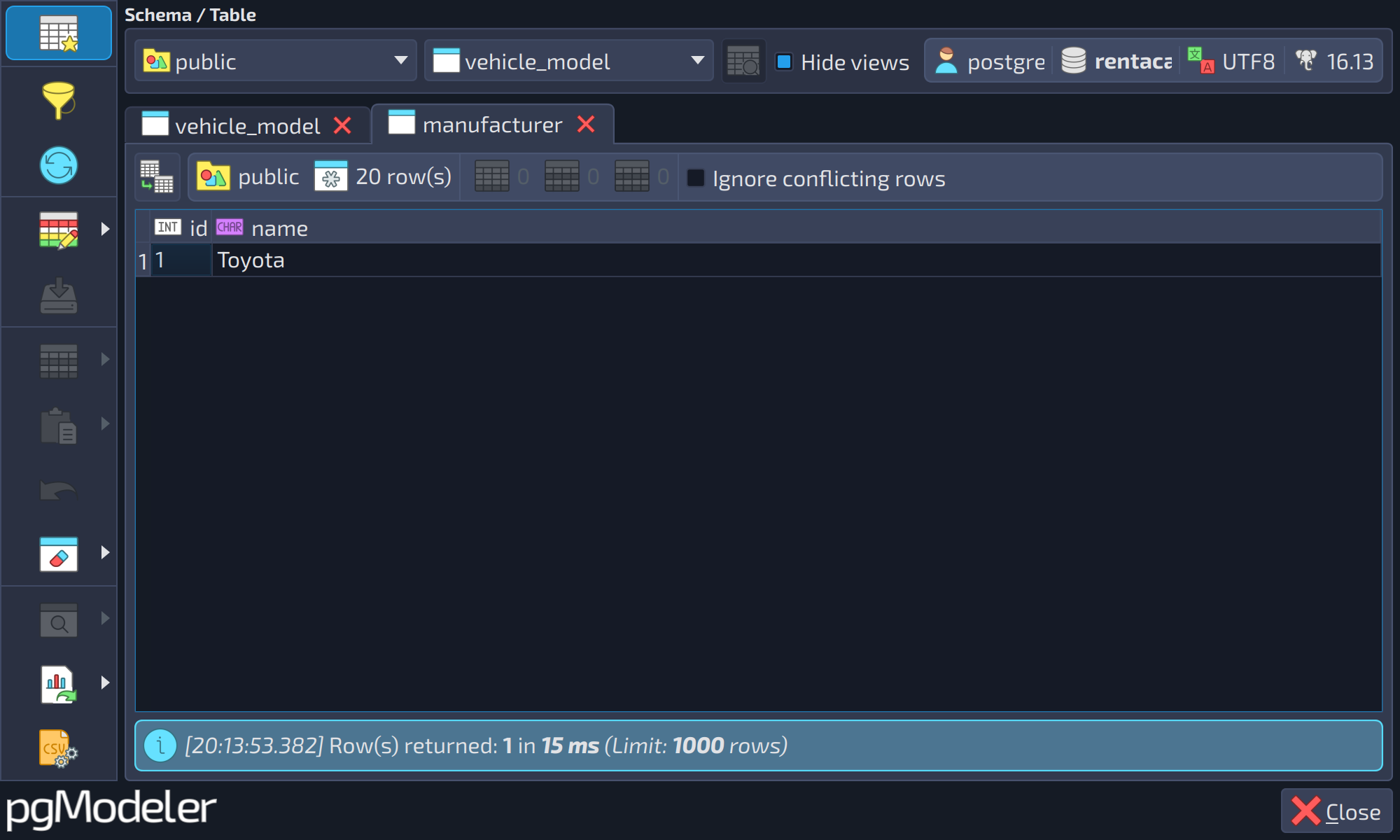Expand the edit rows submenu arrow
Viewport: 1400px width, 840px height.
(105, 229)
